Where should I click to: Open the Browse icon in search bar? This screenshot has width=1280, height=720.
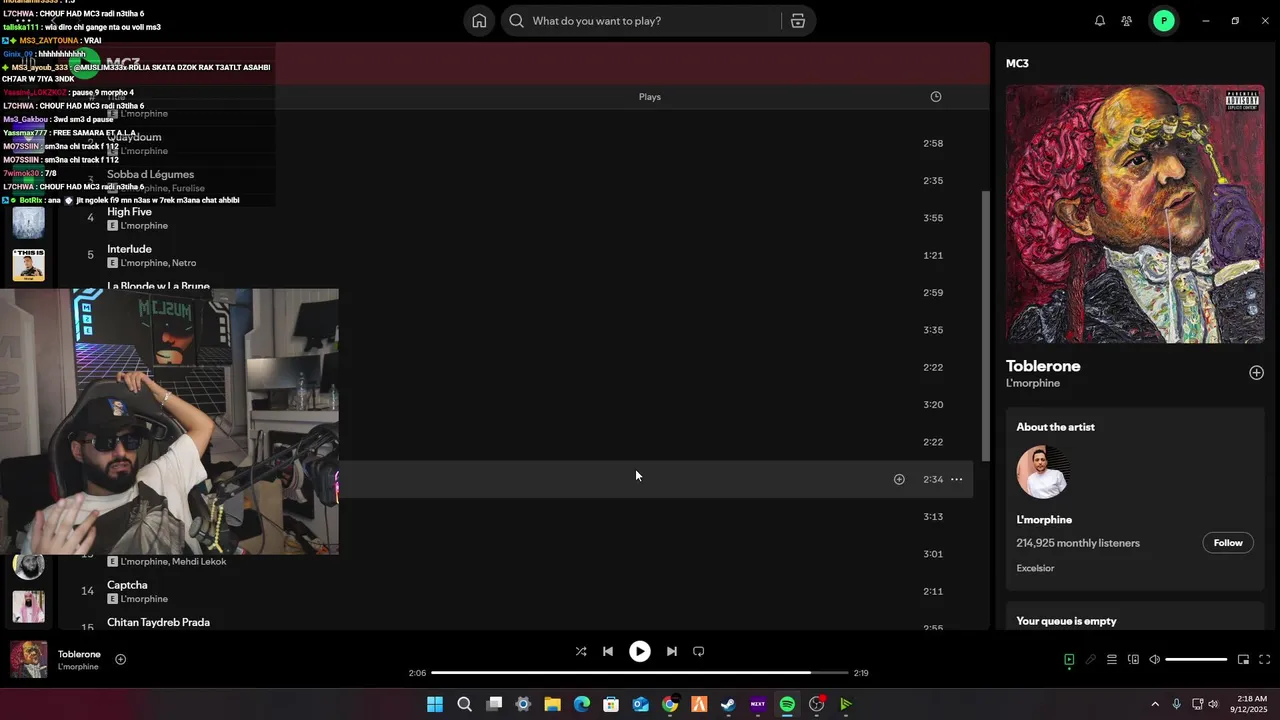798,21
